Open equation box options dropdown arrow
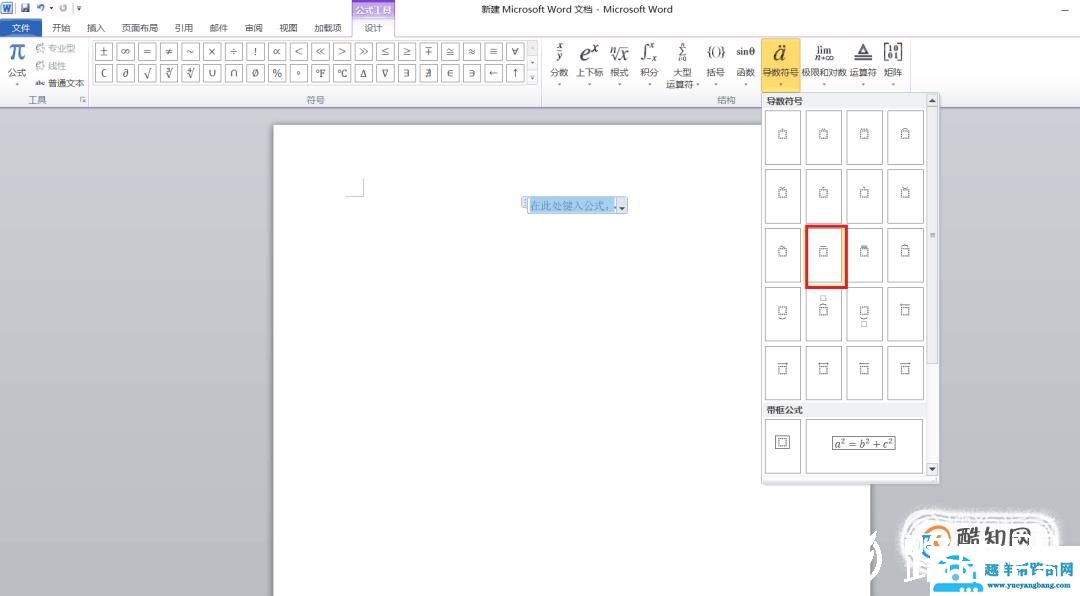Screen dimensions: 1080x596 [622, 206]
